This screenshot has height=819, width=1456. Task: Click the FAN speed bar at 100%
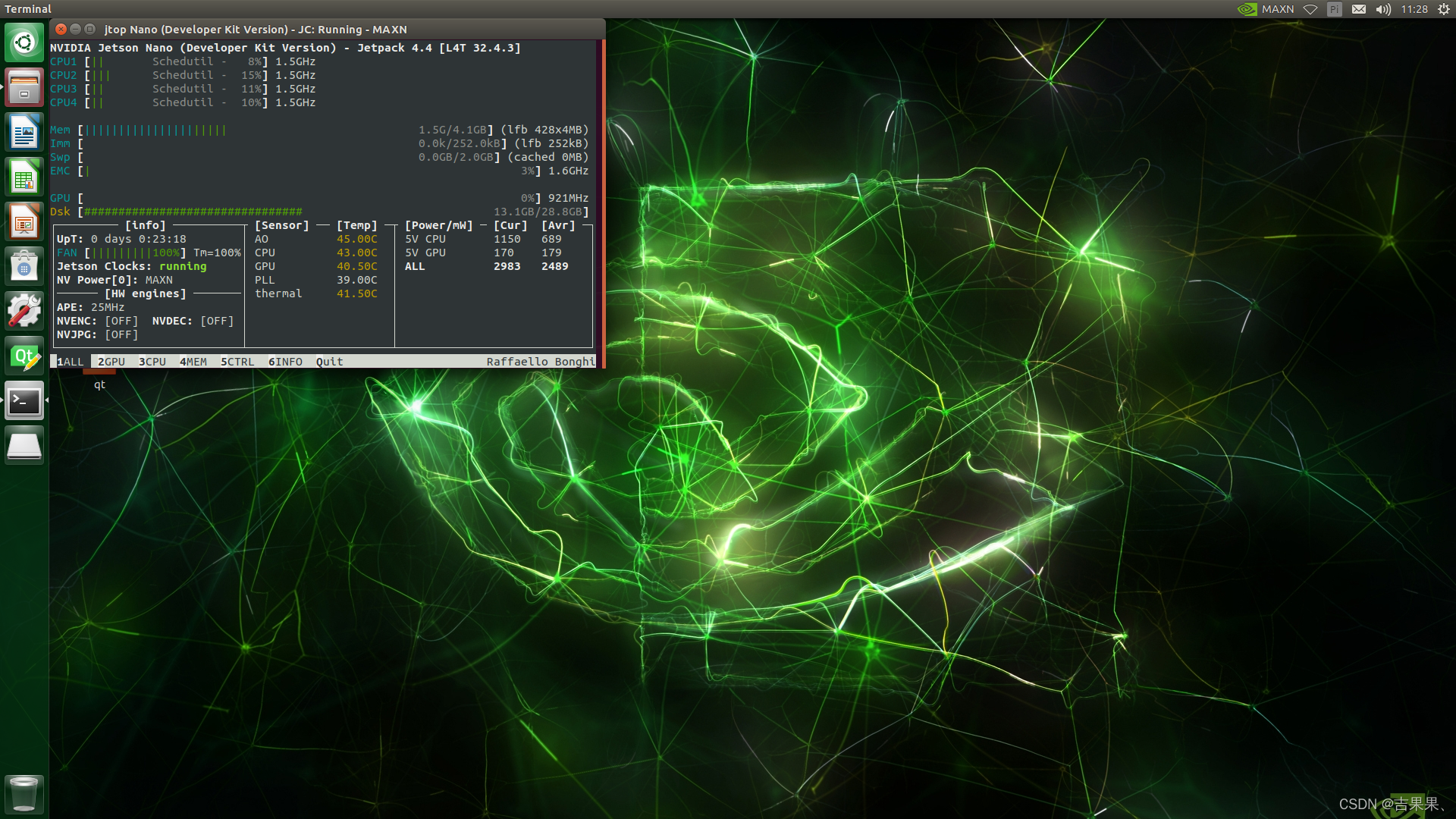point(136,253)
